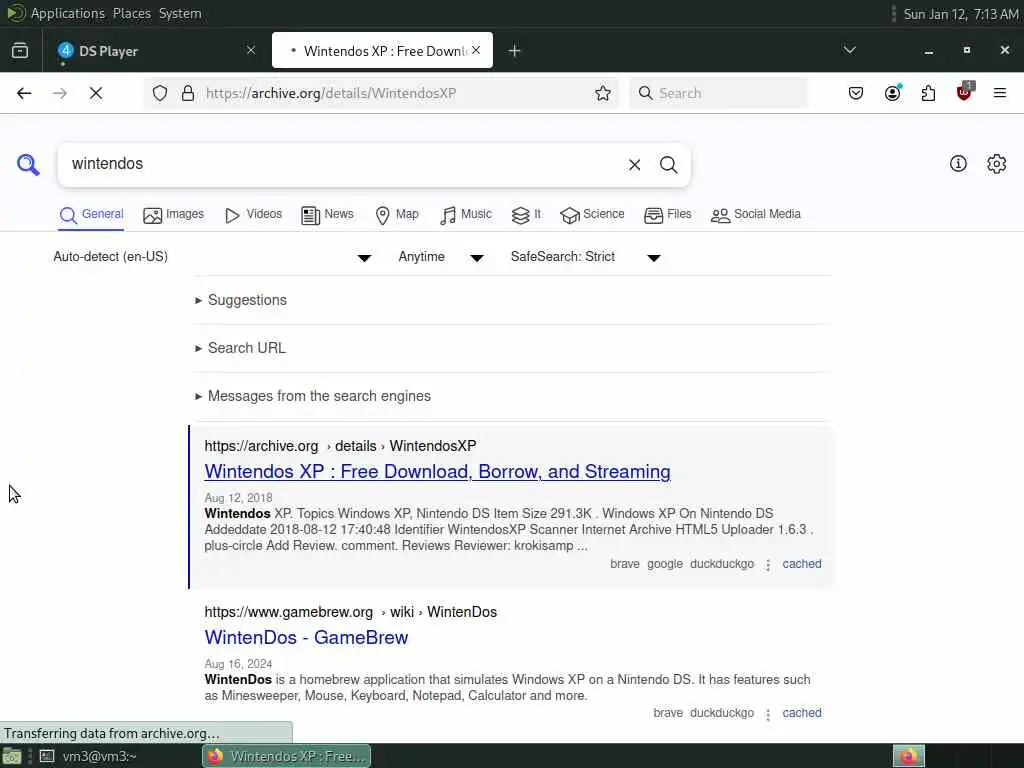The height and width of the screenshot is (768, 1024).
Task: Open the Places menu
Action: 131,14
